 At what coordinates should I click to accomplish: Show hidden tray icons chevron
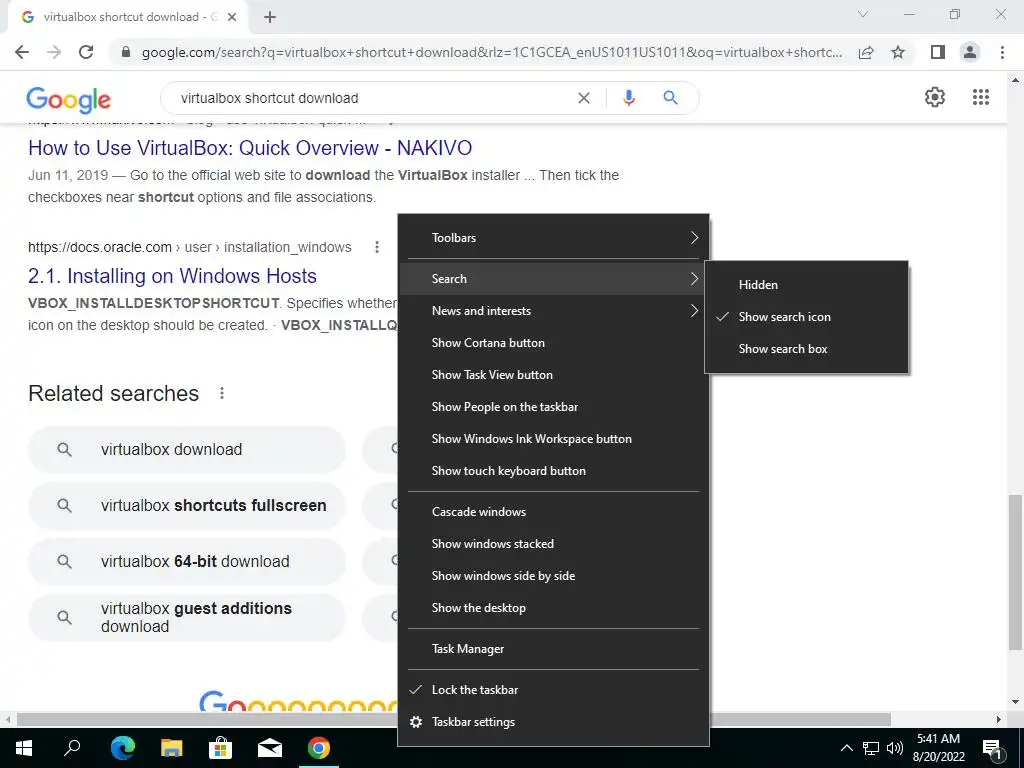[x=846, y=748]
